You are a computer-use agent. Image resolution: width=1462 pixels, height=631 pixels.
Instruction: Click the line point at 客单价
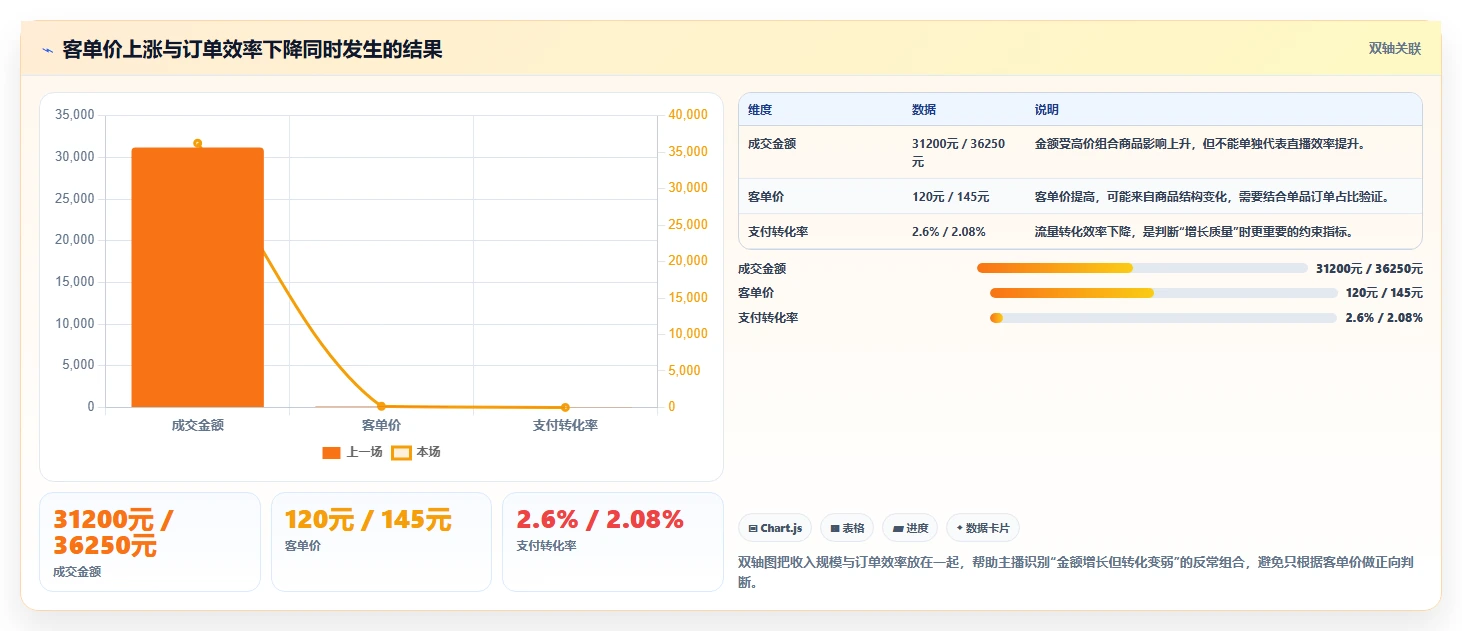[x=381, y=406]
